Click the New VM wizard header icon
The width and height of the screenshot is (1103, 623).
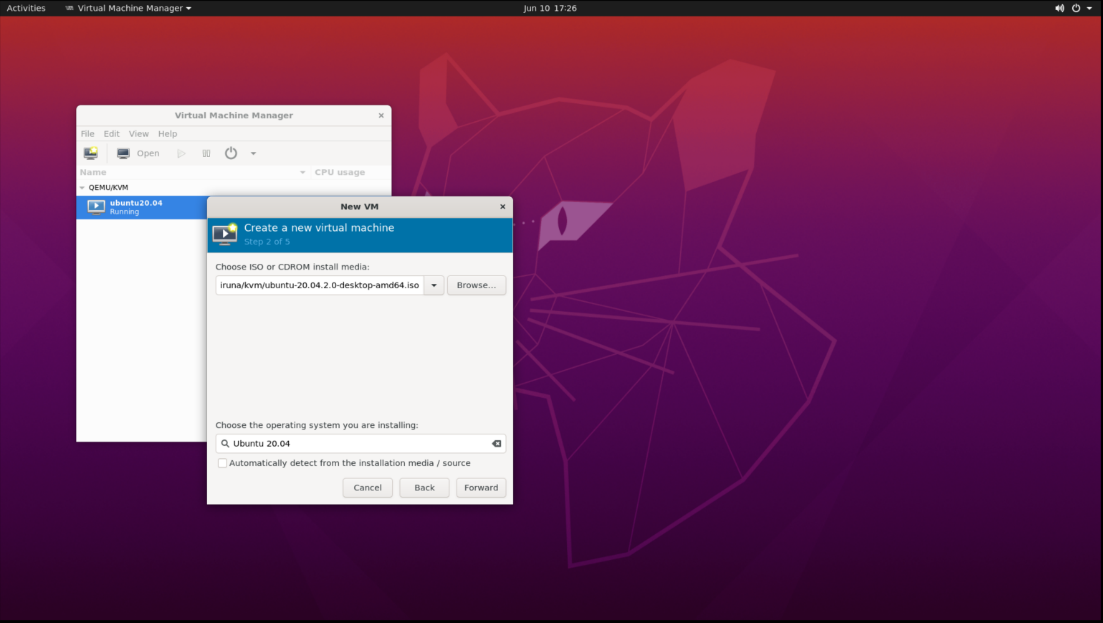point(225,234)
